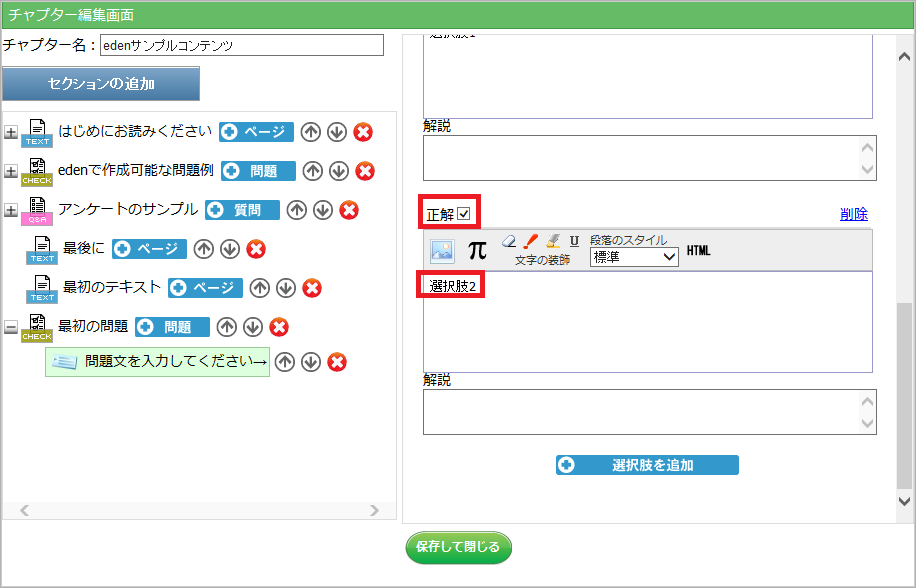Delete the 最後に section

point(256,249)
